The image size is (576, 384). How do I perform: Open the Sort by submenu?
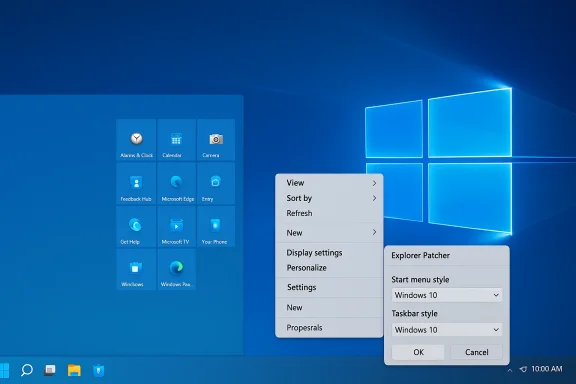pyautogui.click(x=329, y=198)
